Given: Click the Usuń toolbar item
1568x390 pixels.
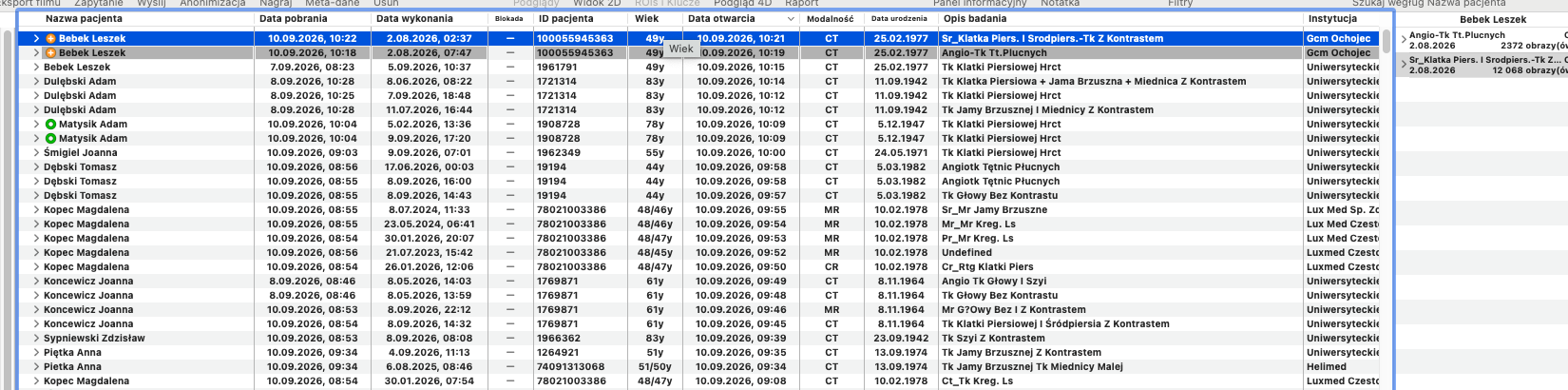Looking at the screenshot, I should pyautogui.click(x=386, y=4).
